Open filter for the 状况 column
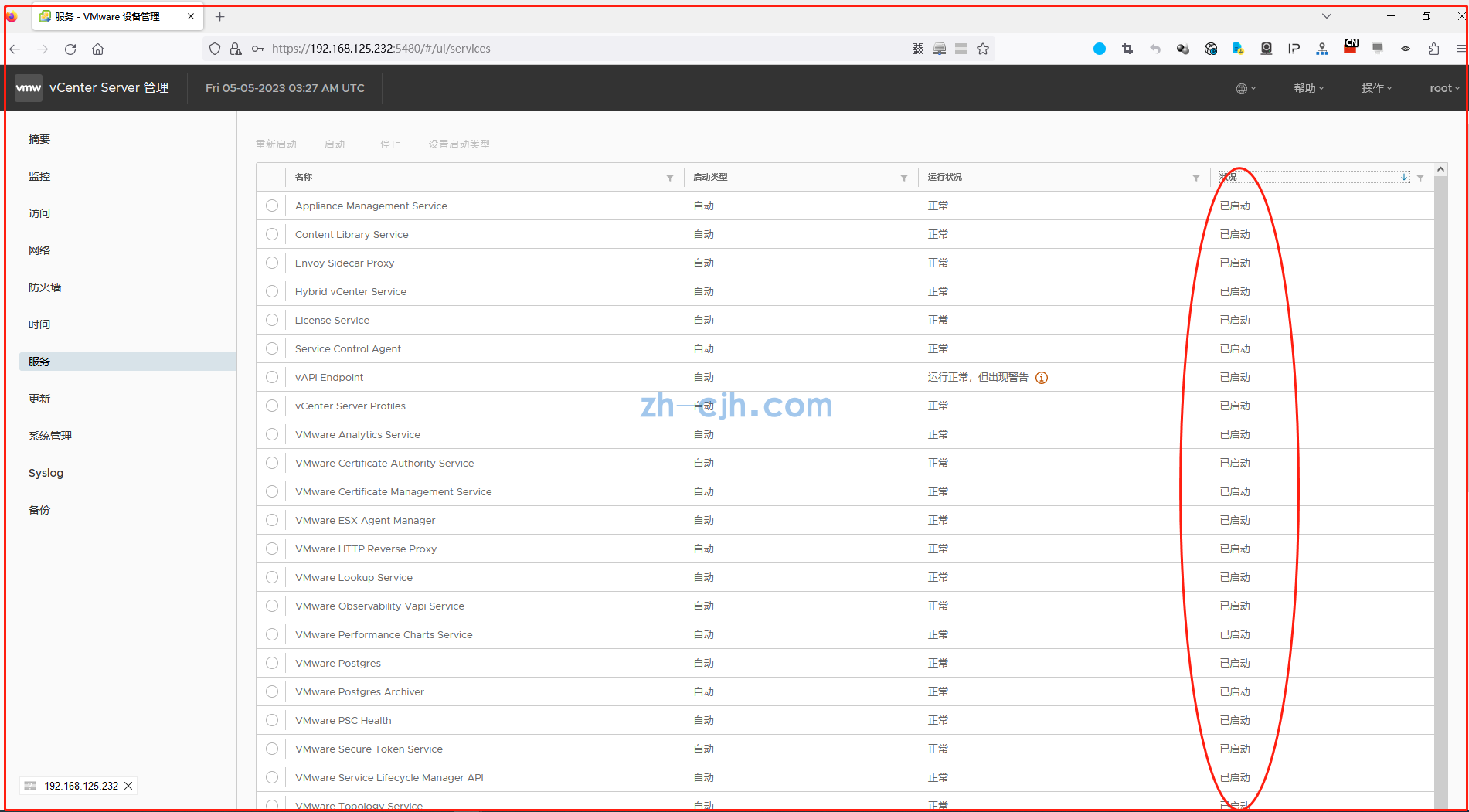Viewport: 1469px width, 812px height. pyautogui.click(x=1420, y=178)
